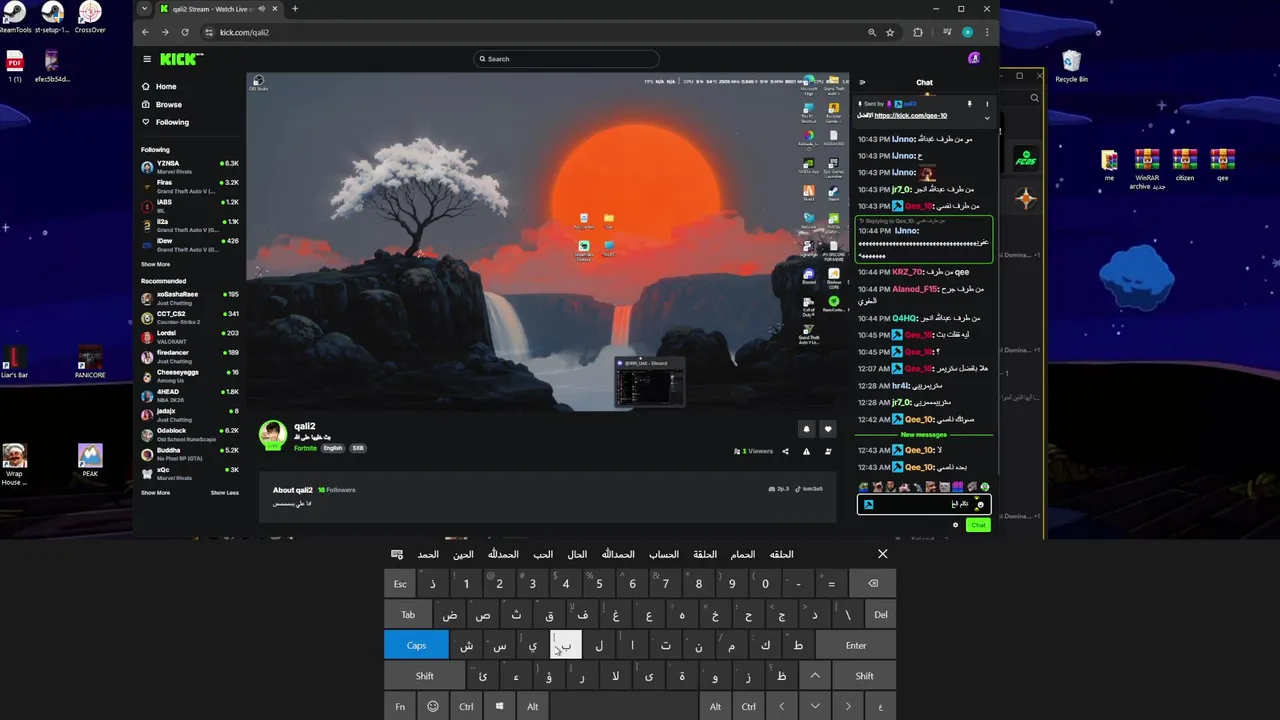Click the pin icon on the pinned message
1280x720 pixels.
click(x=969, y=104)
